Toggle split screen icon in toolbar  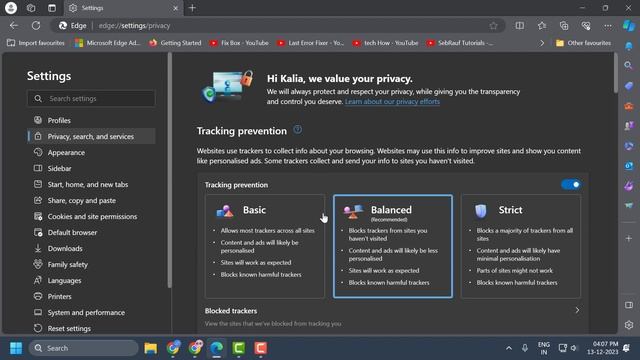[x=520, y=26]
